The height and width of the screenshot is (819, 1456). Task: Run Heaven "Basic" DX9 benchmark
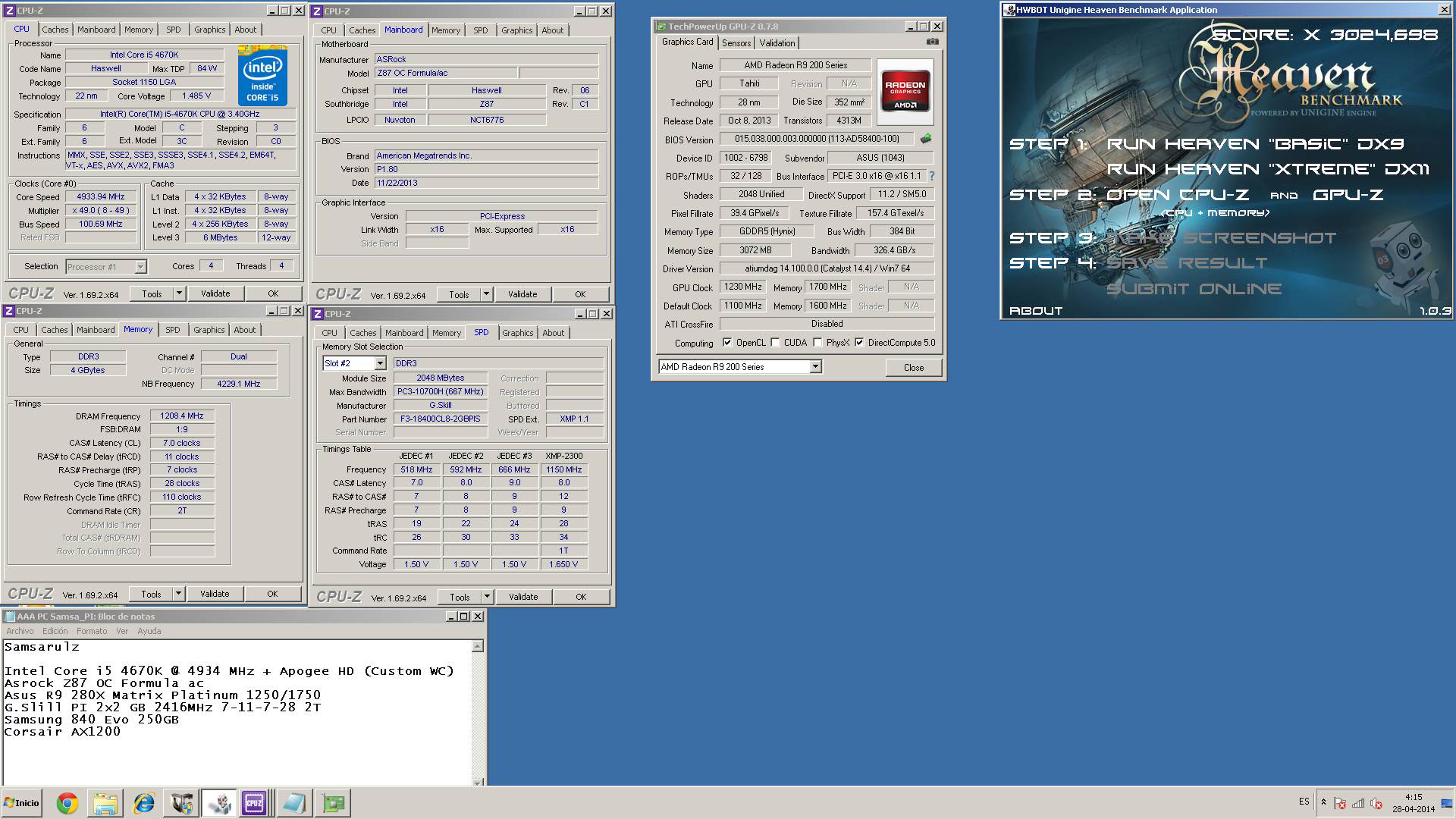pyautogui.click(x=1255, y=144)
